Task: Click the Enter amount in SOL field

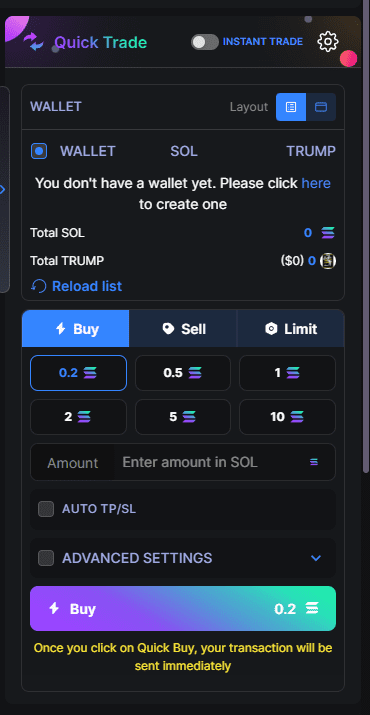Action: point(212,462)
